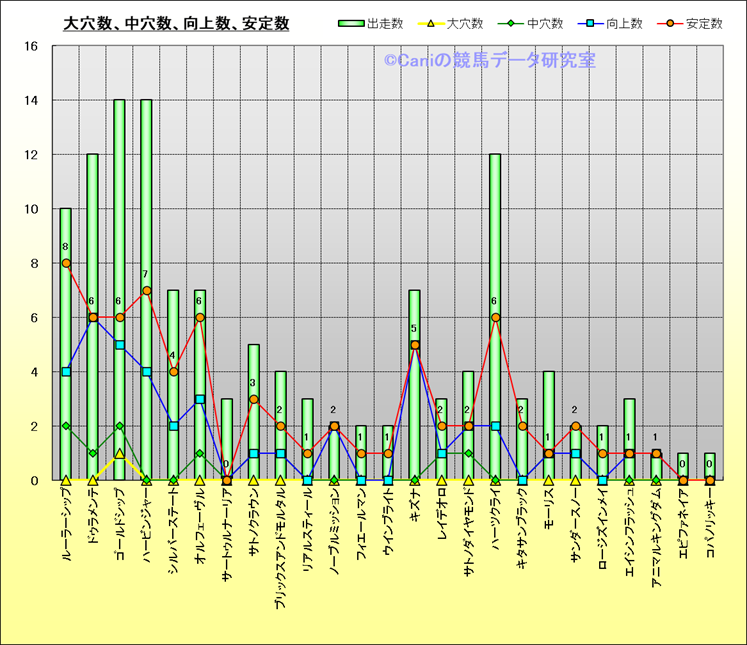Select ゴールドシップ blue square 向上数 point
This screenshot has width=747, height=645.
(119, 345)
